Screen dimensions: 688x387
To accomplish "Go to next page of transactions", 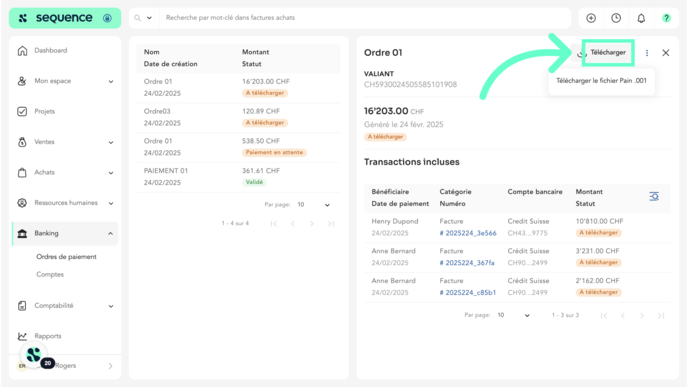I will (x=641, y=315).
